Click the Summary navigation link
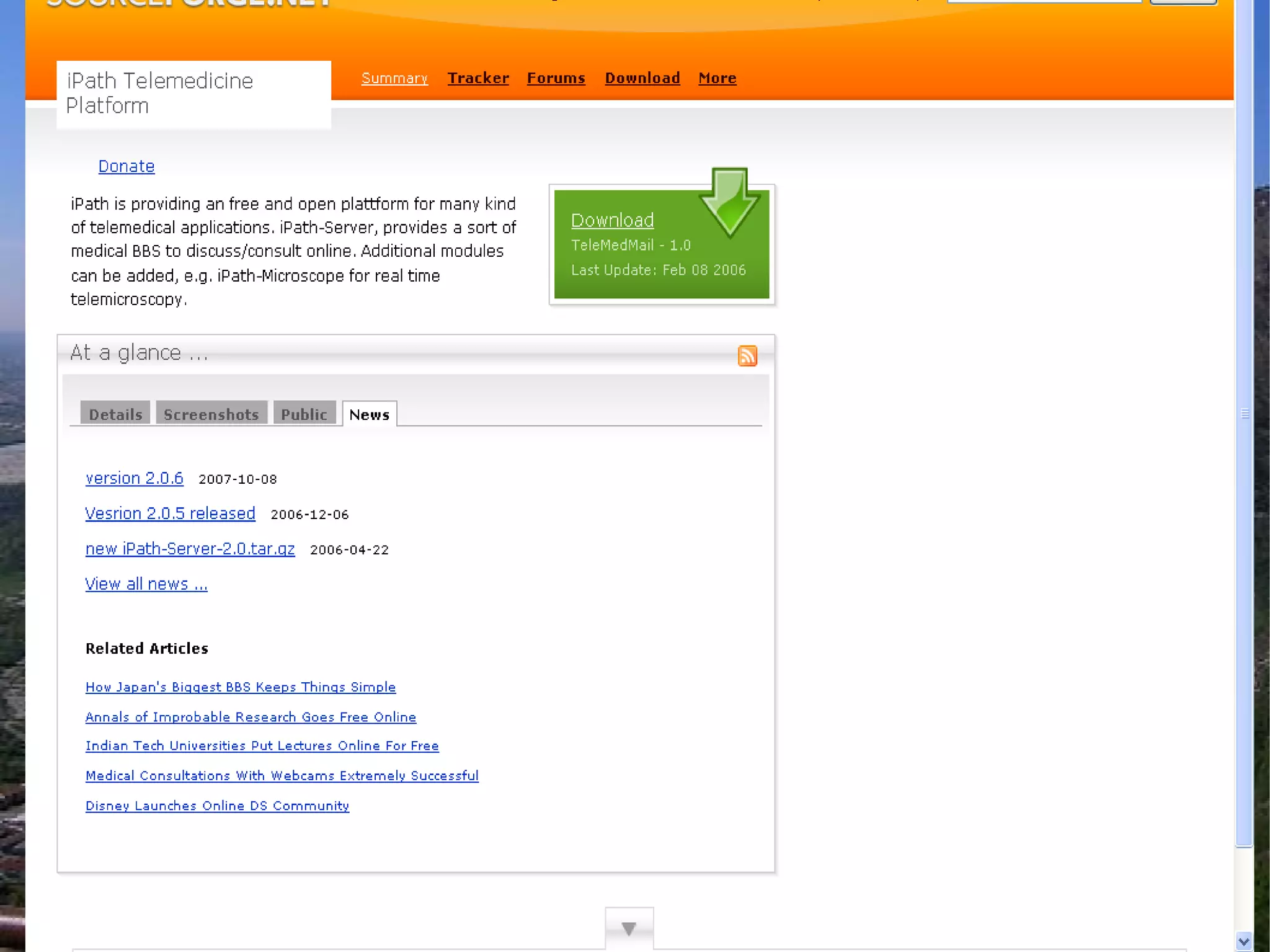This screenshot has height=952, width=1270. (394, 78)
